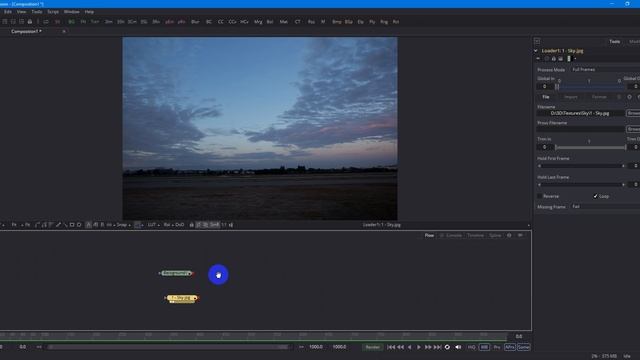Screen dimensions: 640x360
Task: Toggle the audio speaker button
Action: click(458, 347)
